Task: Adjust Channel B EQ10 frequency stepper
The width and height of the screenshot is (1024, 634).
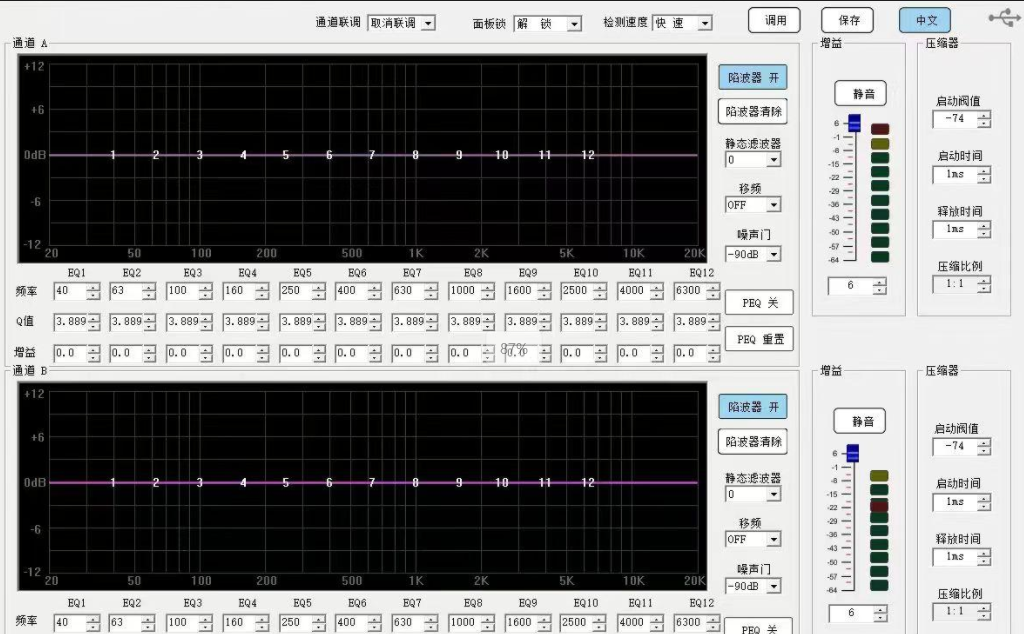Action: (600, 623)
